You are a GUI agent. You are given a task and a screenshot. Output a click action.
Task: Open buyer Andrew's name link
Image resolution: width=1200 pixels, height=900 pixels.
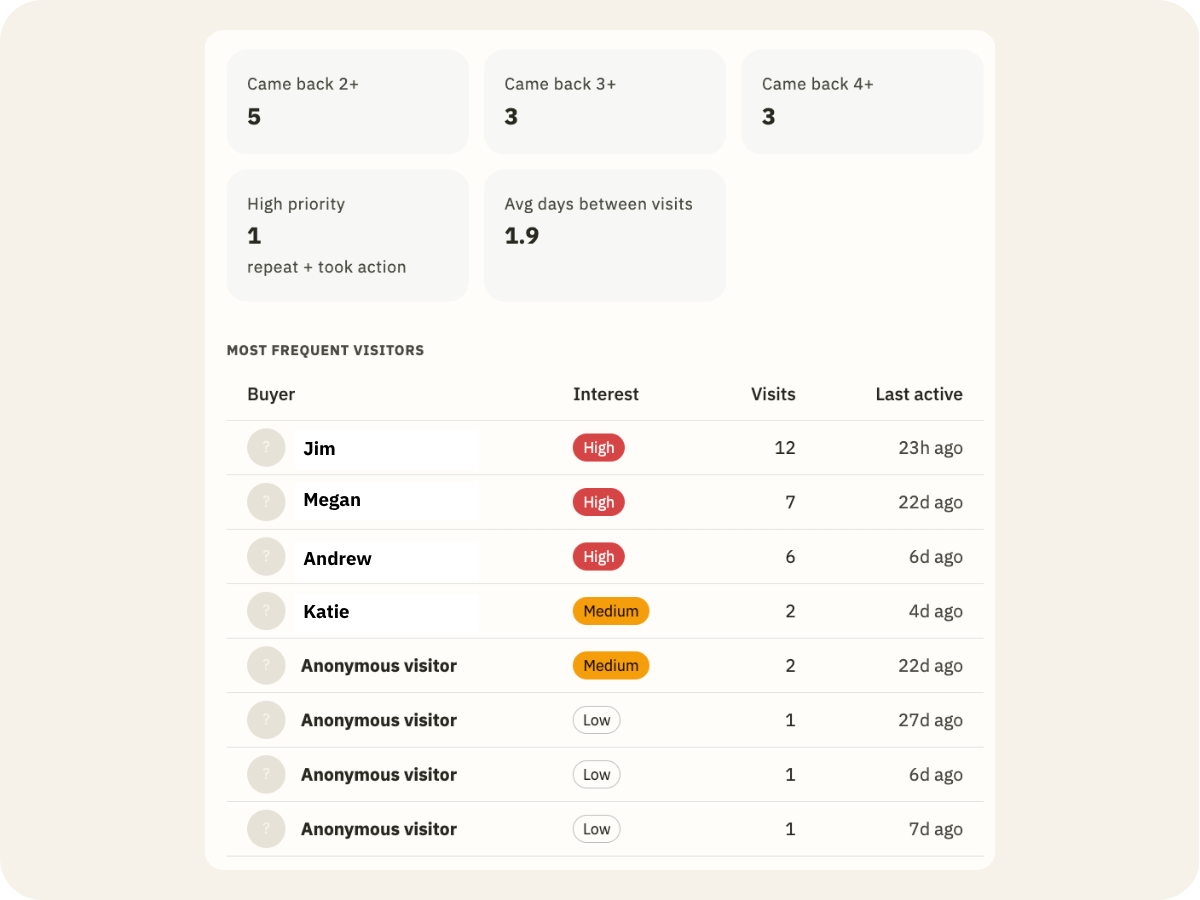pyautogui.click(x=337, y=559)
